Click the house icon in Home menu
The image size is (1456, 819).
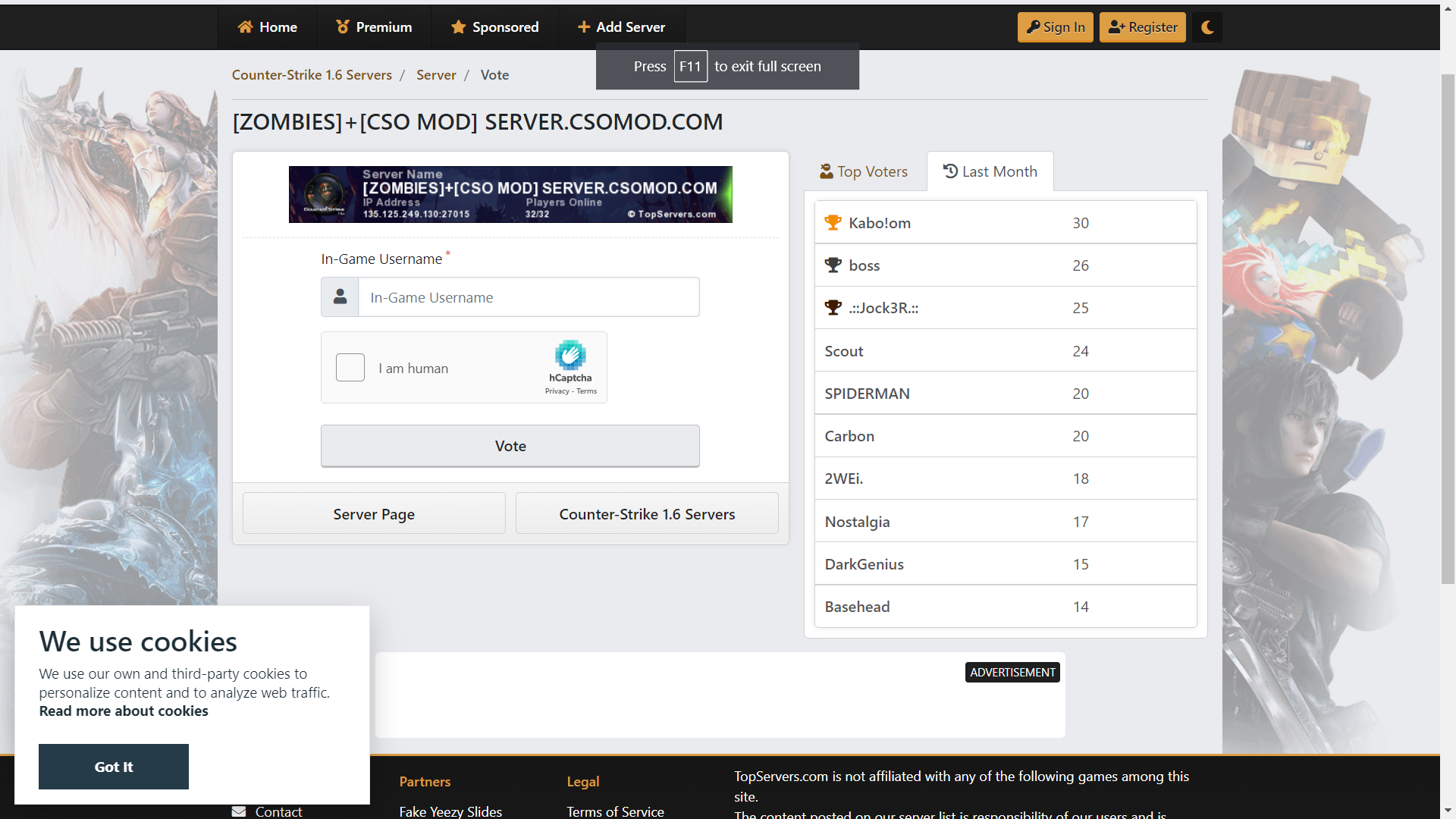click(x=245, y=27)
